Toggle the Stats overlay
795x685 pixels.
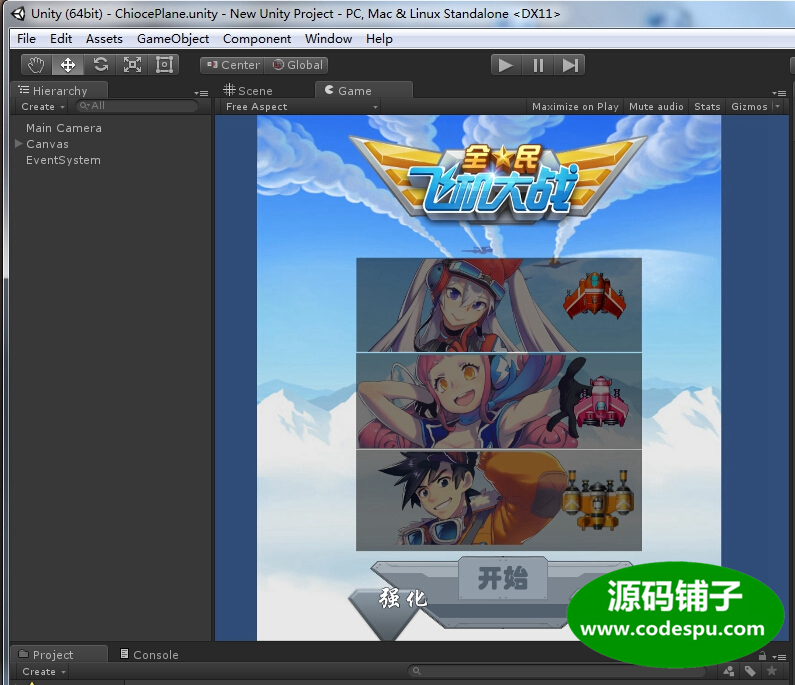point(707,106)
